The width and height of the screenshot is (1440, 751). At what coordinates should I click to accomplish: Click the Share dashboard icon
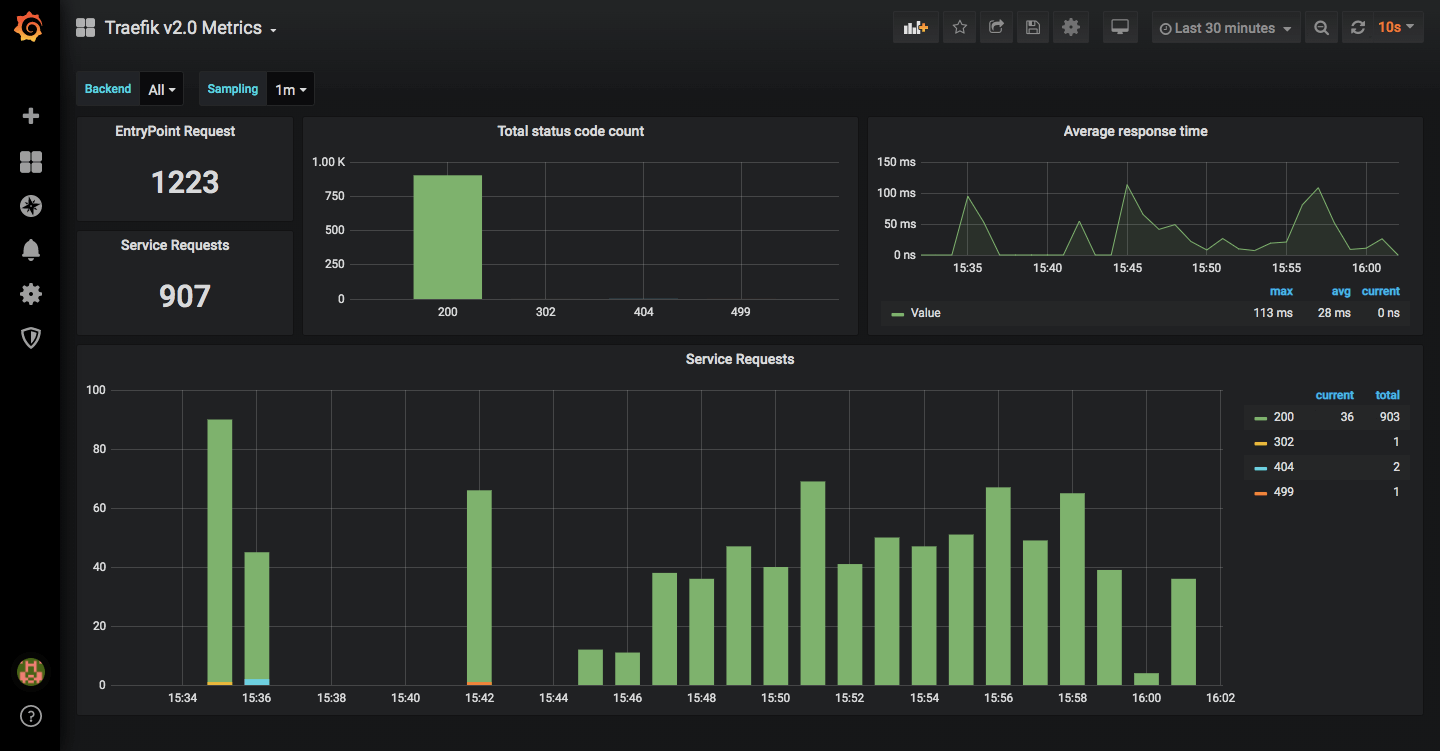point(996,28)
